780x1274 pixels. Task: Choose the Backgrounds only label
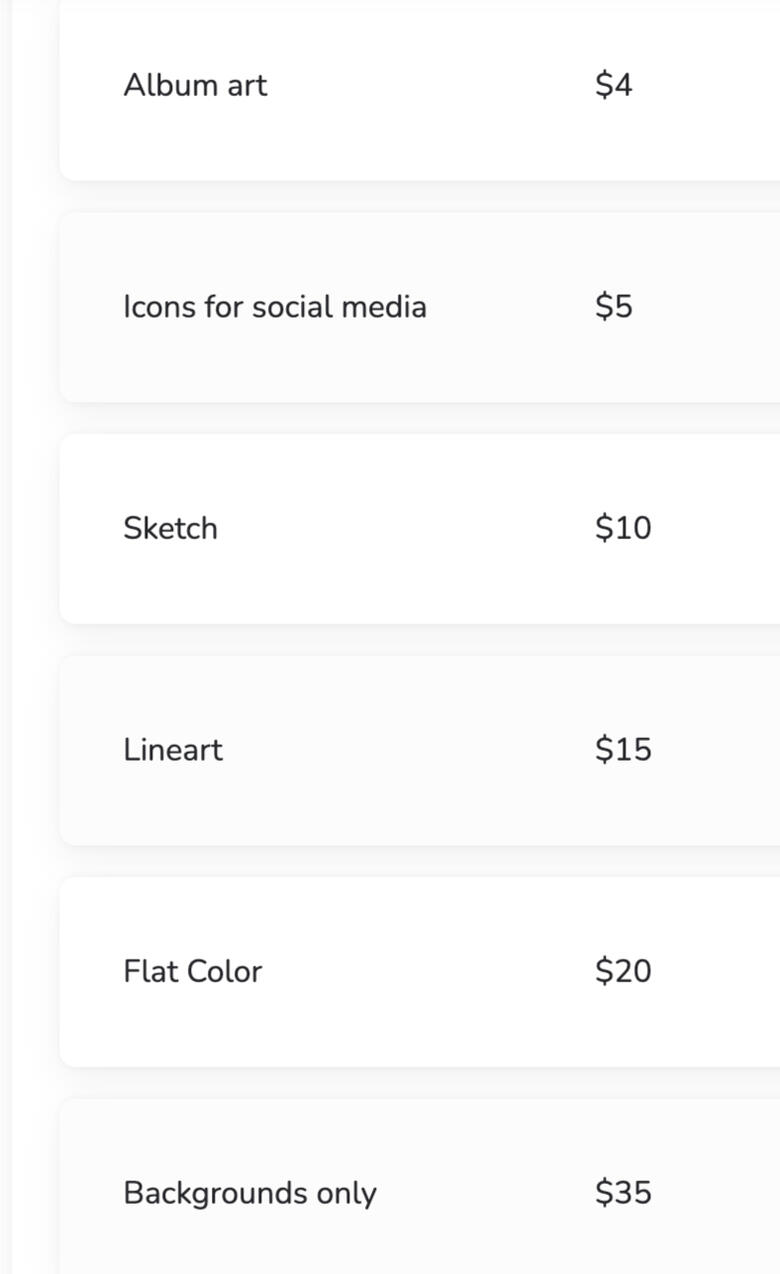point(249,1193)
